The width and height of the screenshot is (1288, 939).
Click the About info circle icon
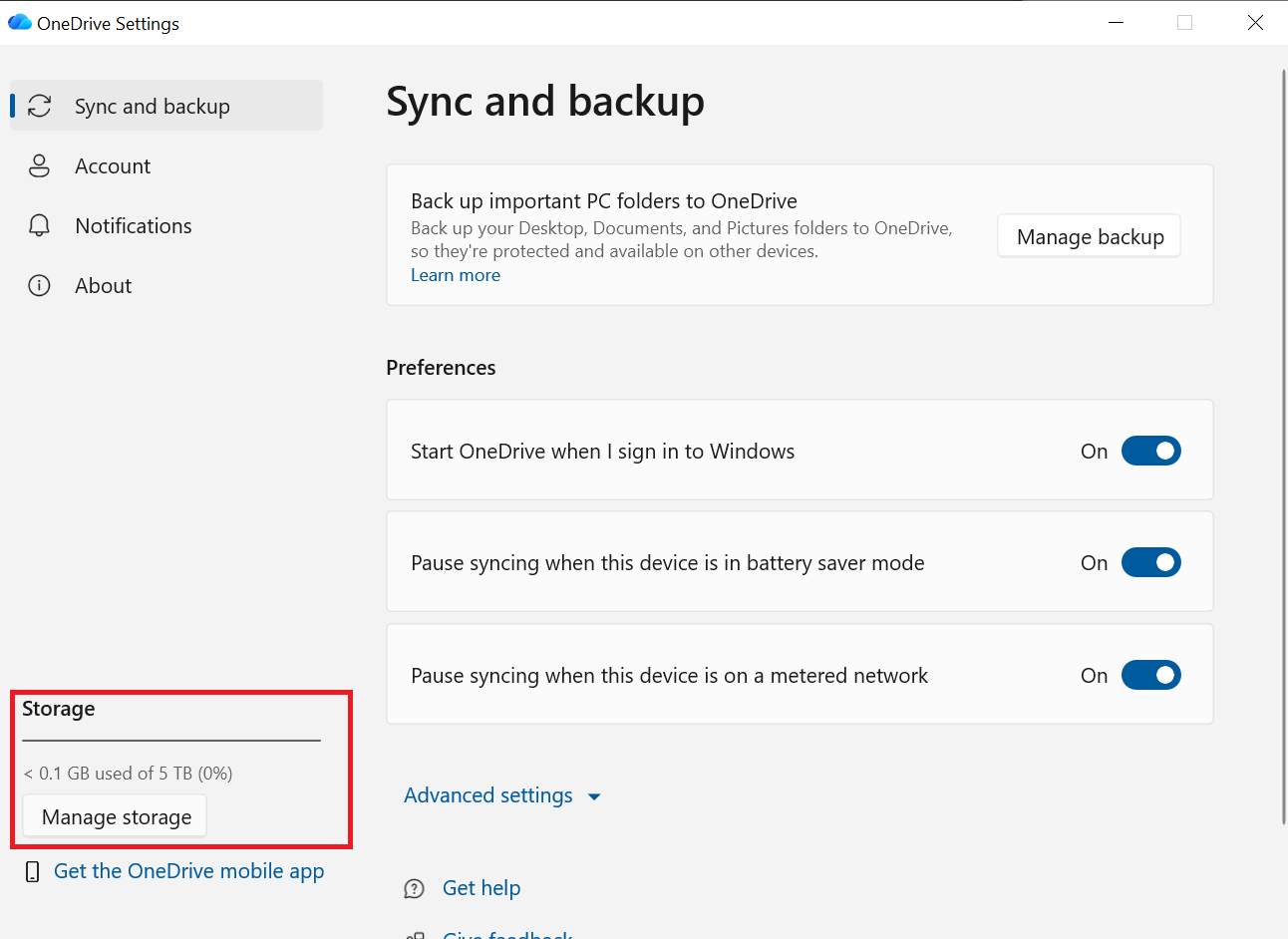[x=39, y=286]
